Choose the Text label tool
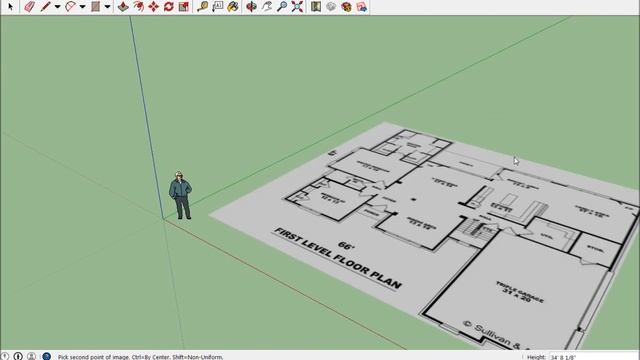The image size is (640, 360). coord(218,7)
